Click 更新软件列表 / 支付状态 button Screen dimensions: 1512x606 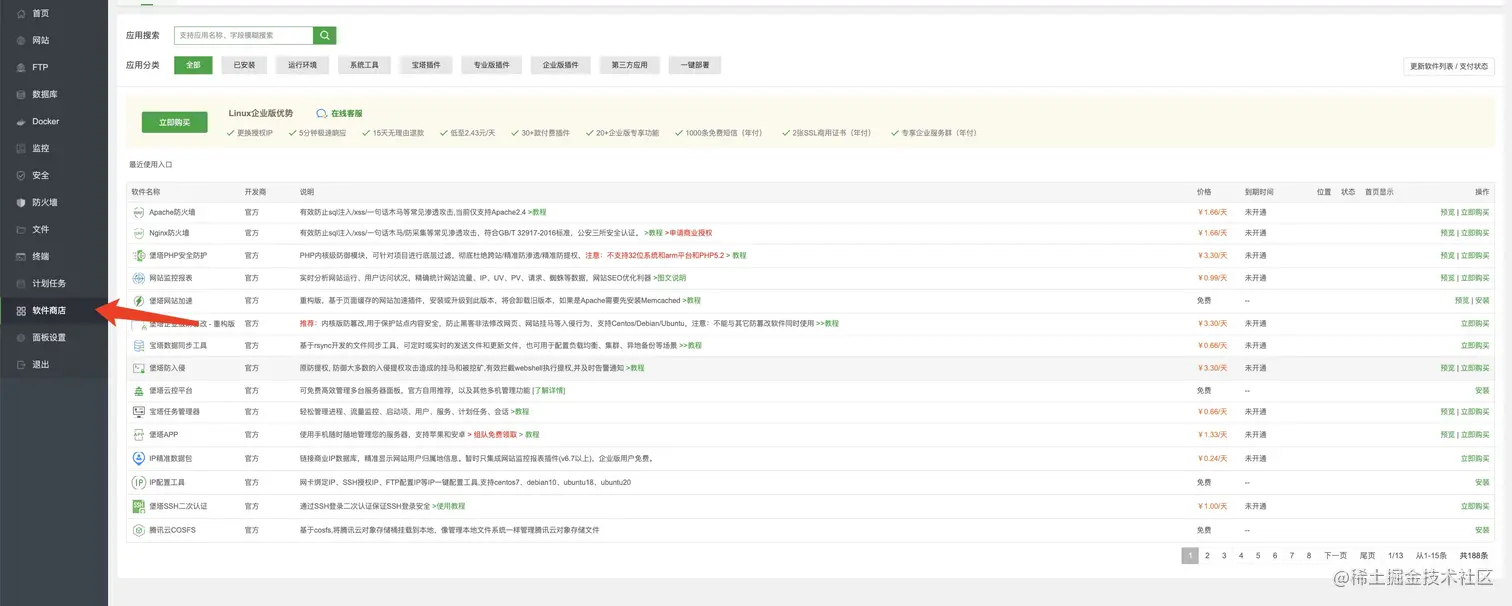1449,66
